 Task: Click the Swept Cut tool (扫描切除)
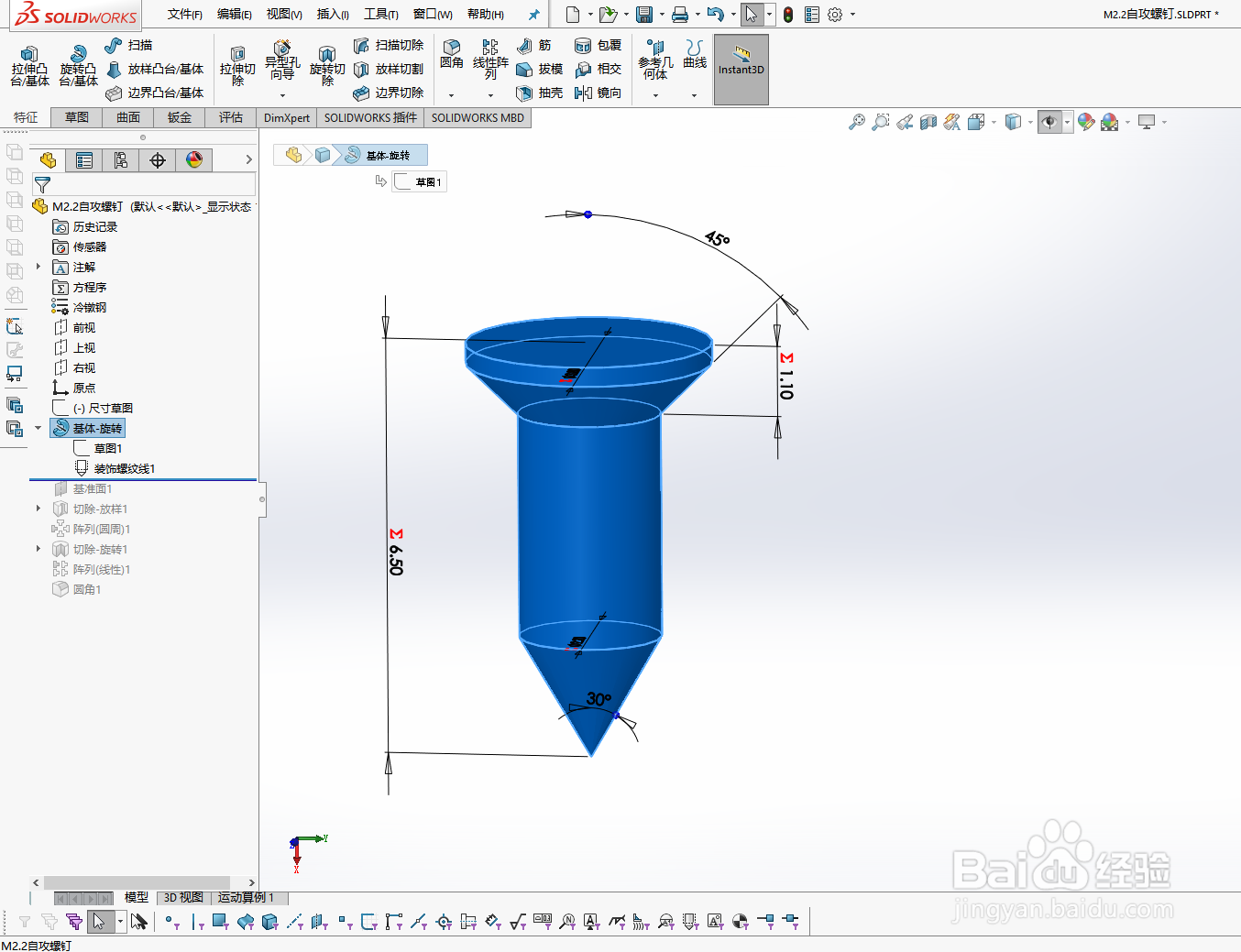coord(389,45)
